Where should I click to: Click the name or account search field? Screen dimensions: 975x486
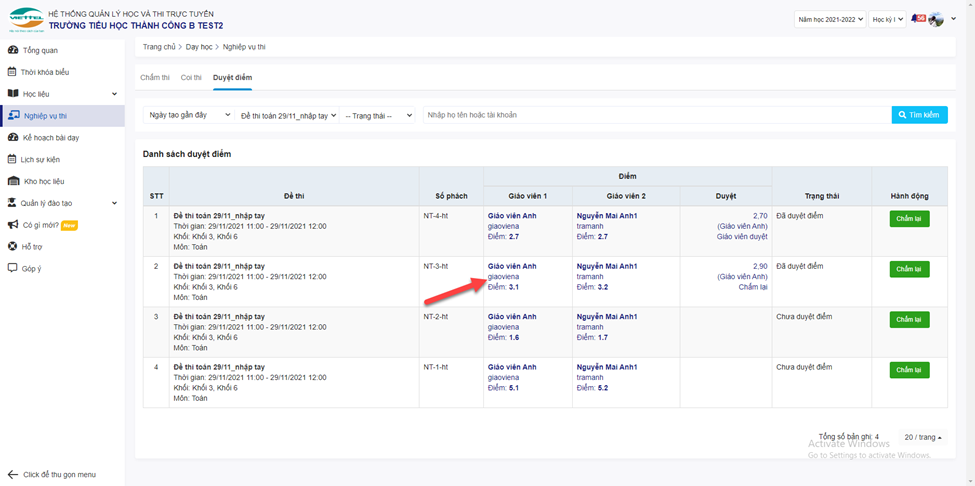click(655, 115)
